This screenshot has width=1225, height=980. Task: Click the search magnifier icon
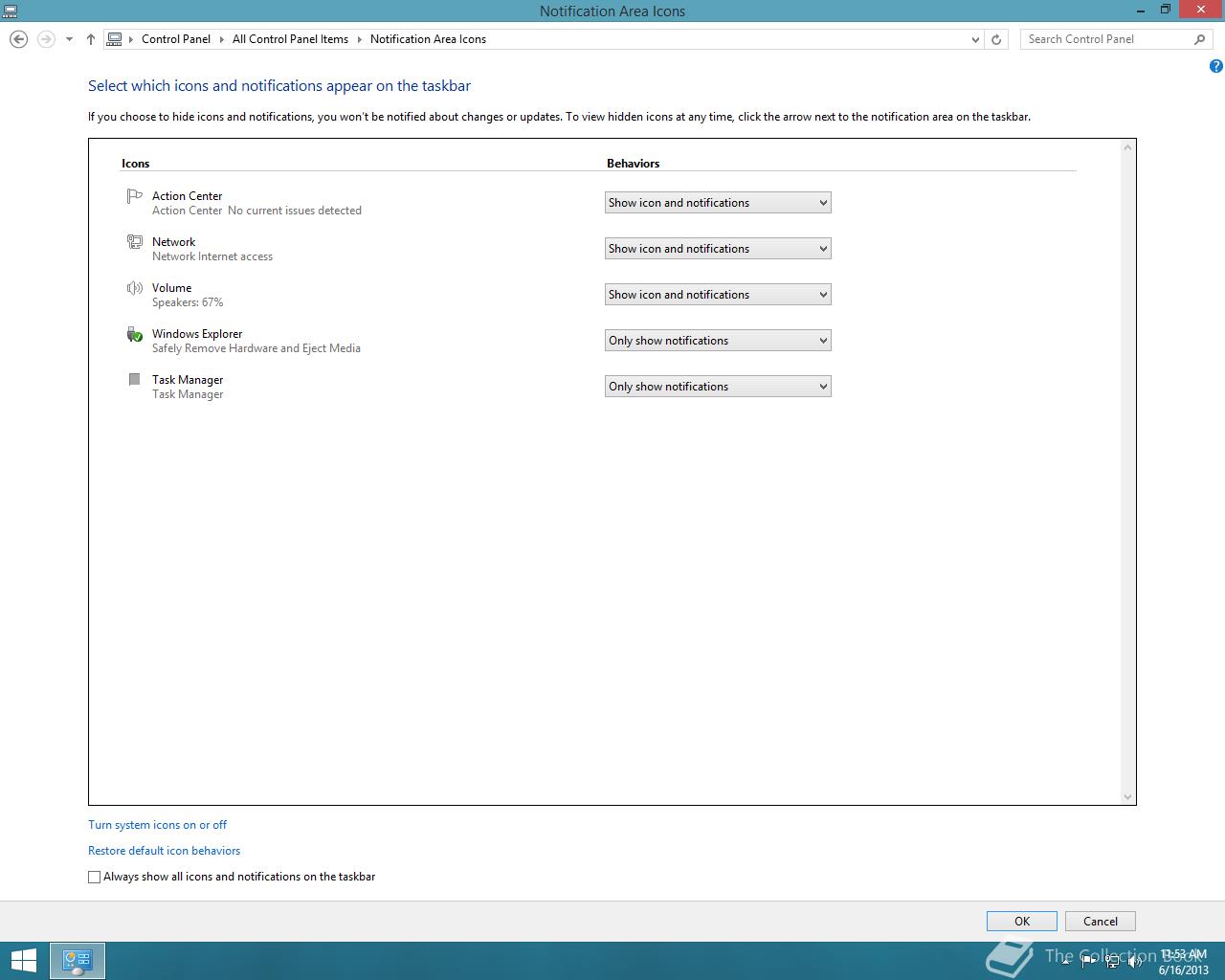click(x=1200, y=39)
